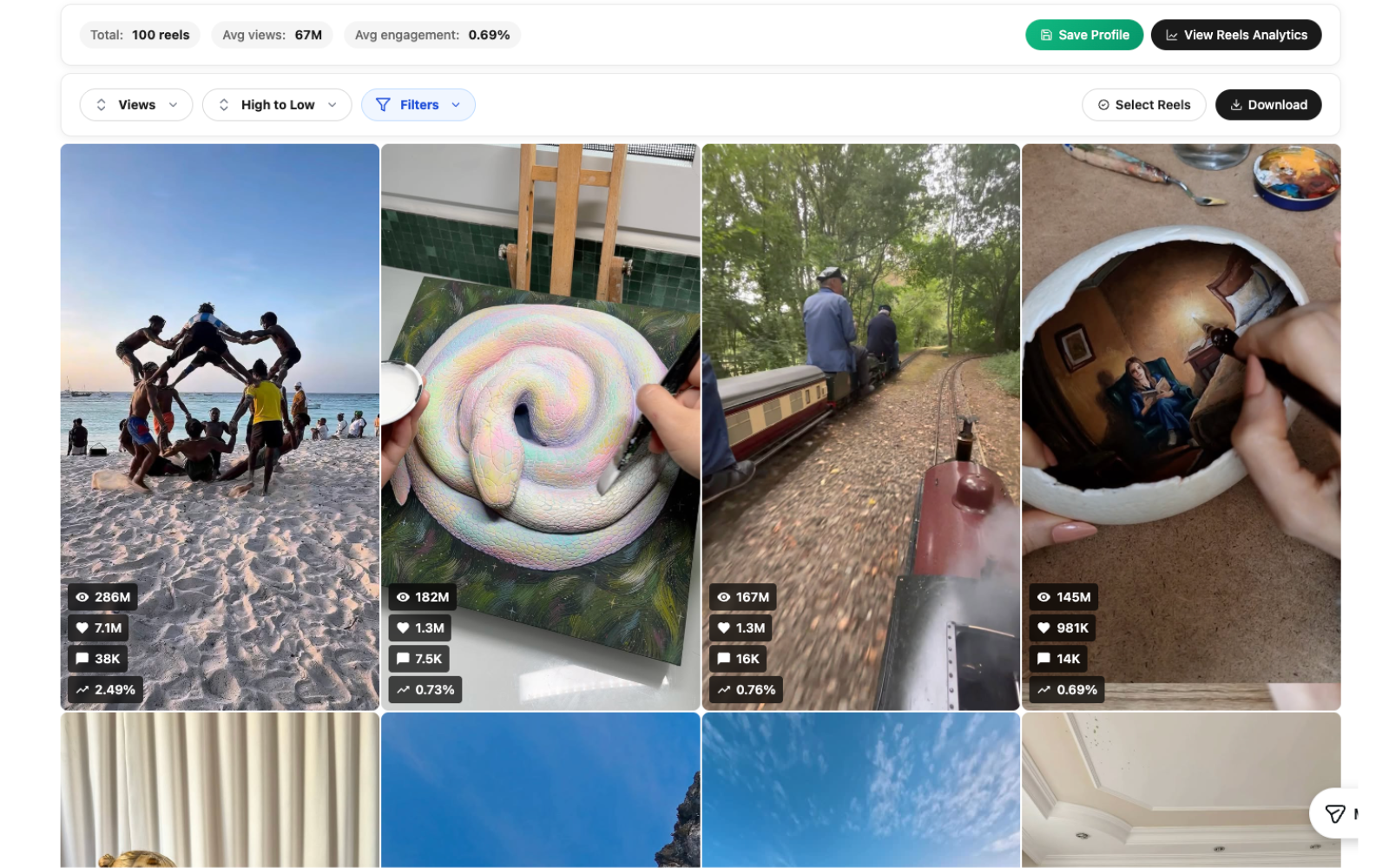Click the heart icon on the train reel's 1.3M badge
This screenshot has width=1389, height=868.
tap(724, 628)
